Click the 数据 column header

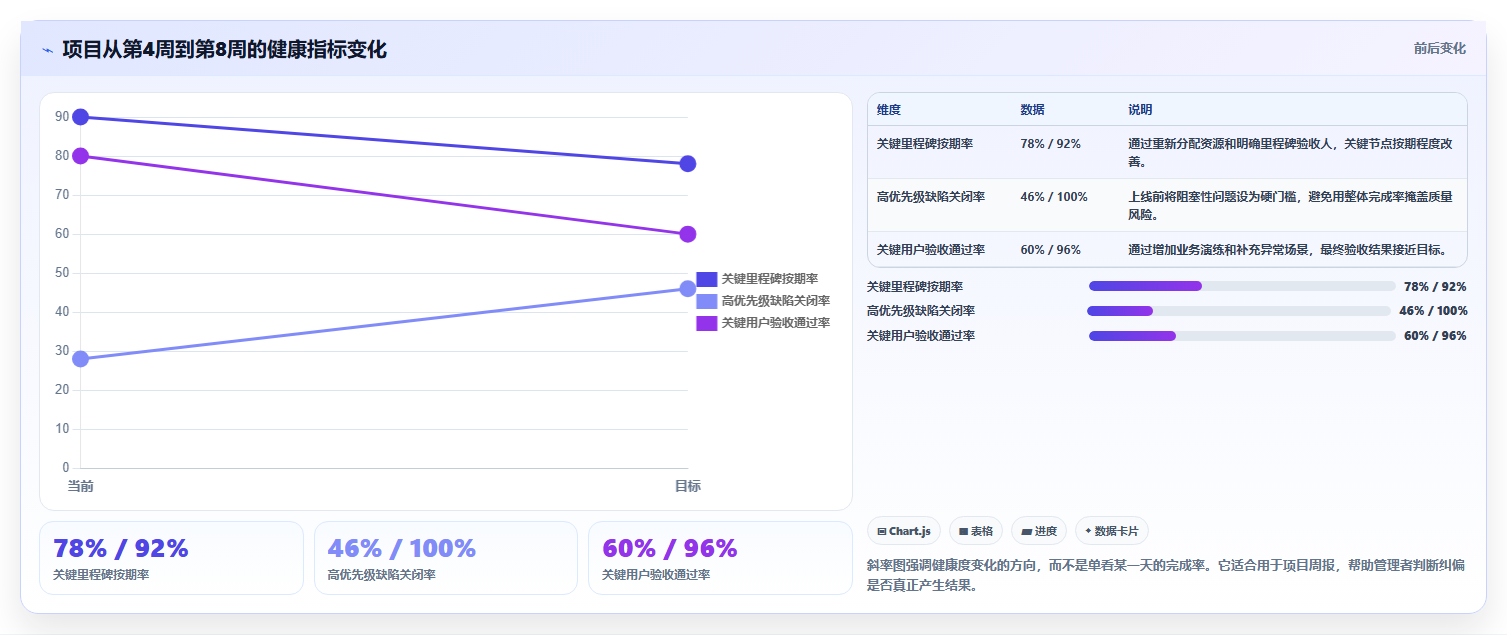(1032, 110)
